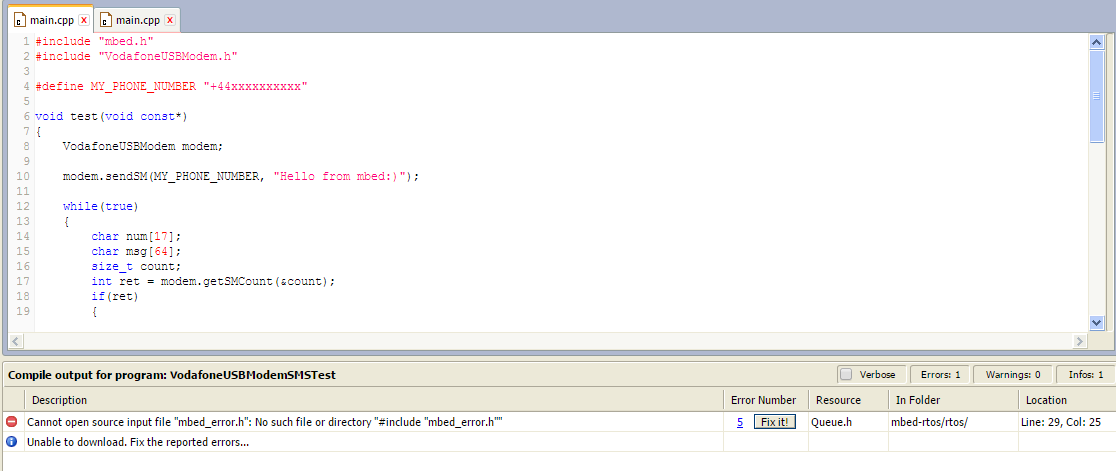This screenshot has width=1116, height=471.
Task: Click the 'if(ret)' code line
Action: pos(115,296)
